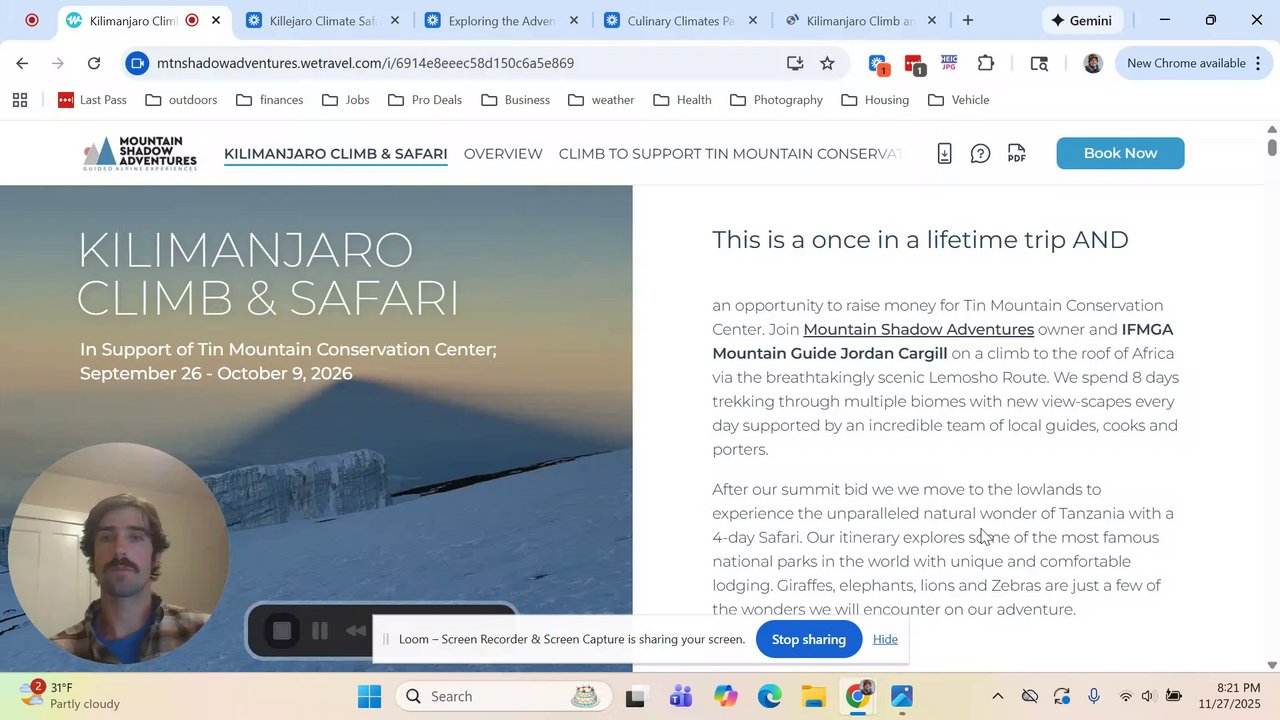Image resolution: width=1280 pixels, height=720 pixels.
Task: Open the OneDrive cloud tray icon
Action: (x=1029, y=696)
